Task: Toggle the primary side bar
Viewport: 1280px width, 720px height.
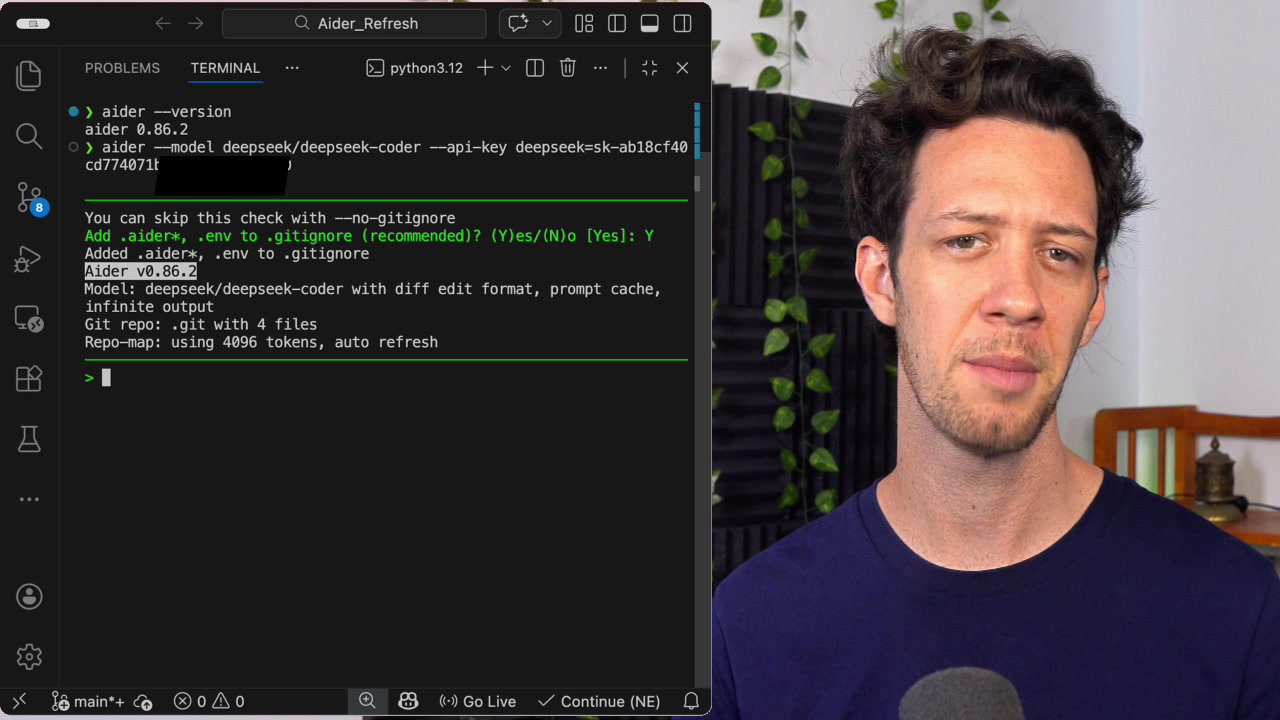Action: click(617, 23)
